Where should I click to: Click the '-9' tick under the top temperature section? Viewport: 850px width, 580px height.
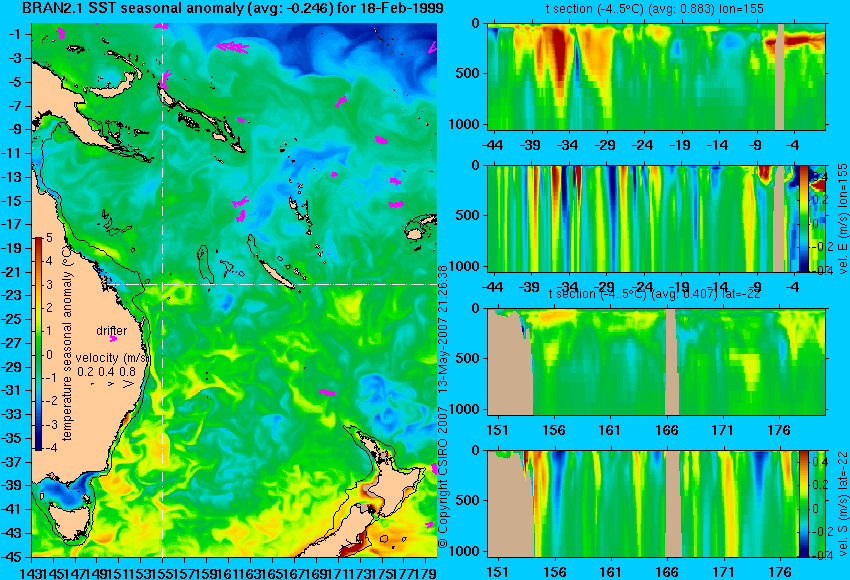756,145
